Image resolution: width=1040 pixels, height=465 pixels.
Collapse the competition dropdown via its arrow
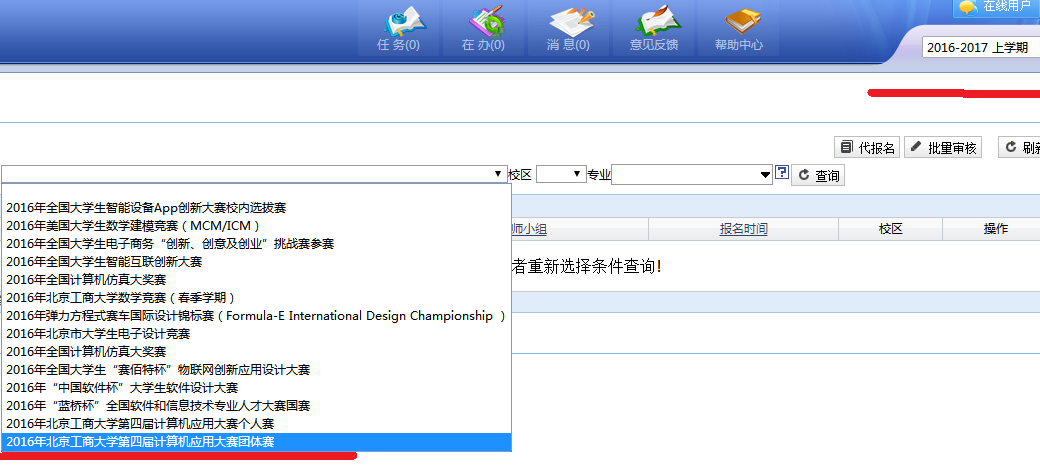coord(498,174)
